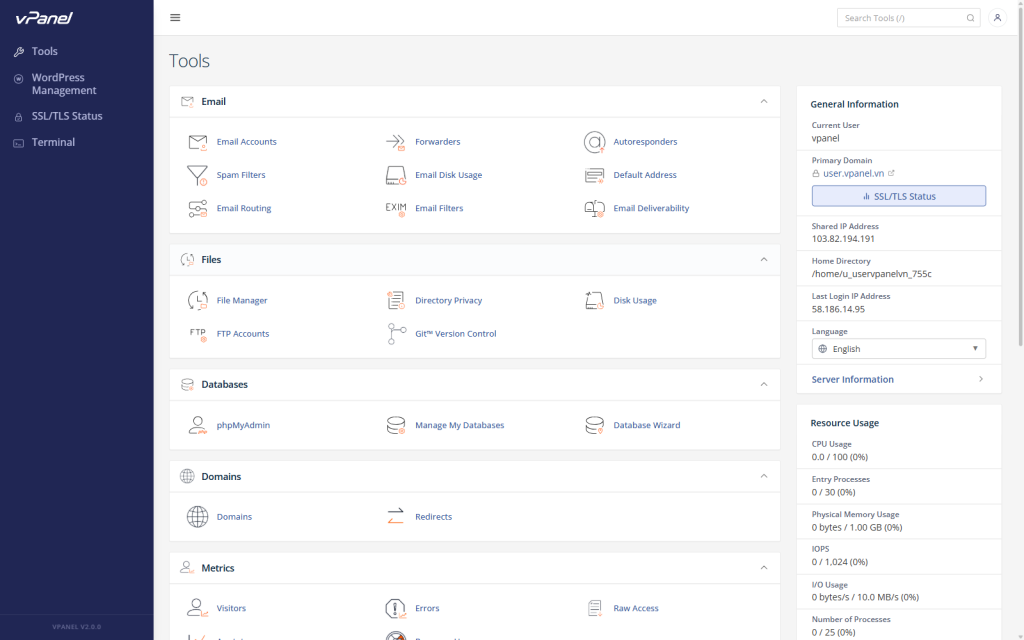Open the phpMyAdmin icon
Image resolution: width=1024 pixels, height=640 pixels.
click(x=197, y=425)
